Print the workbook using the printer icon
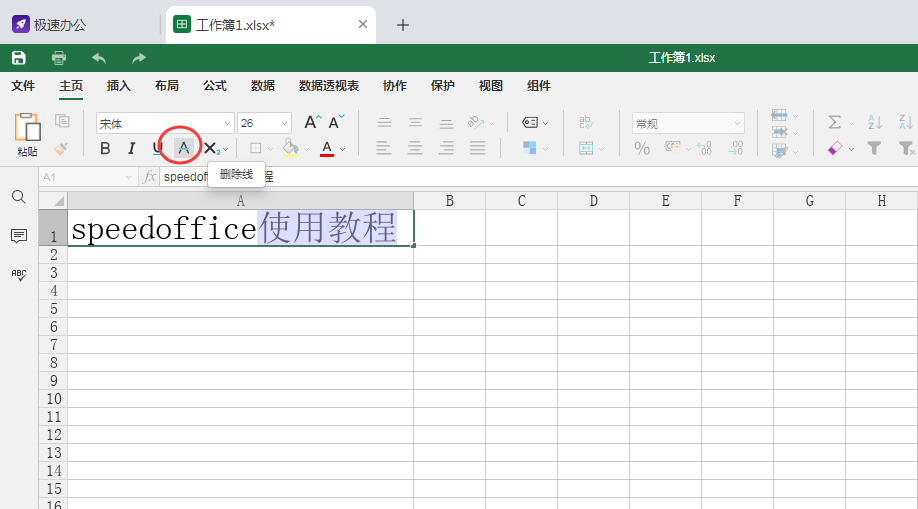The width and height of the screenshot is (918, 509). pyautogui.click(x=59, y=57)
